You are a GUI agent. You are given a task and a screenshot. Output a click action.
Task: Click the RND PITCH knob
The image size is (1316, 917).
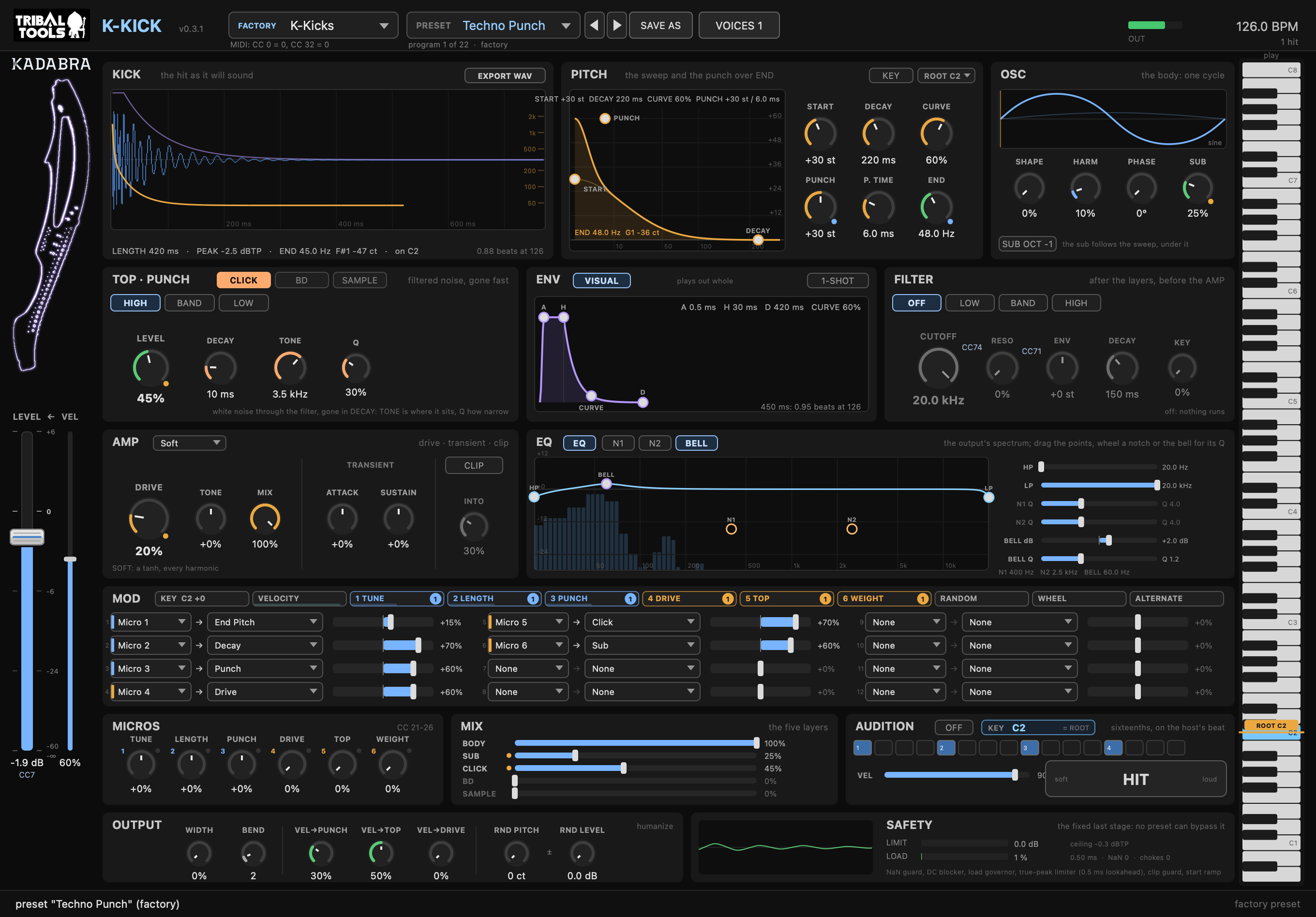point(516,853)
